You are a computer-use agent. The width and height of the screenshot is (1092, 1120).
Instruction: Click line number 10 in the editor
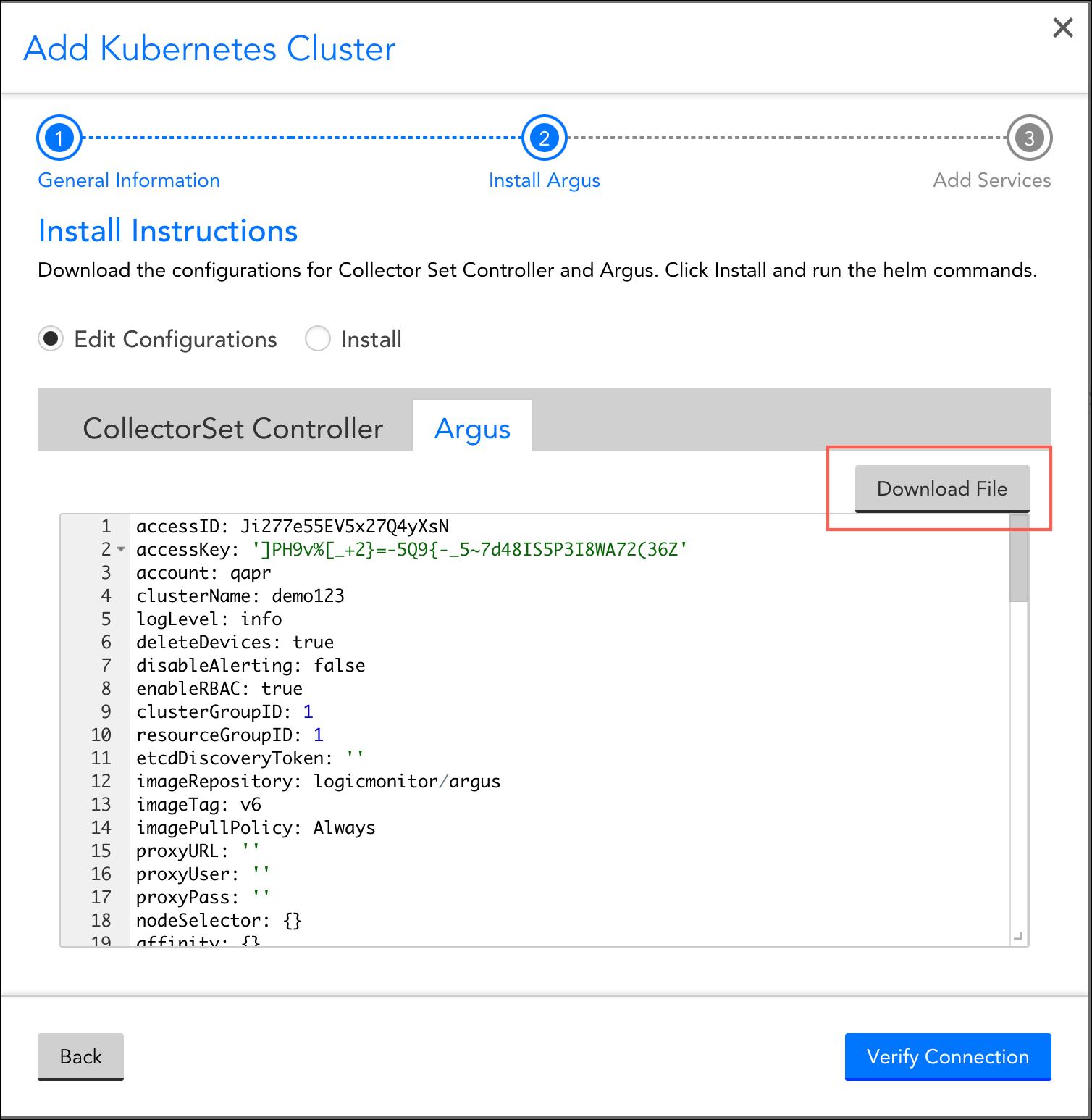pyautogui.click(x=101, y=735)
